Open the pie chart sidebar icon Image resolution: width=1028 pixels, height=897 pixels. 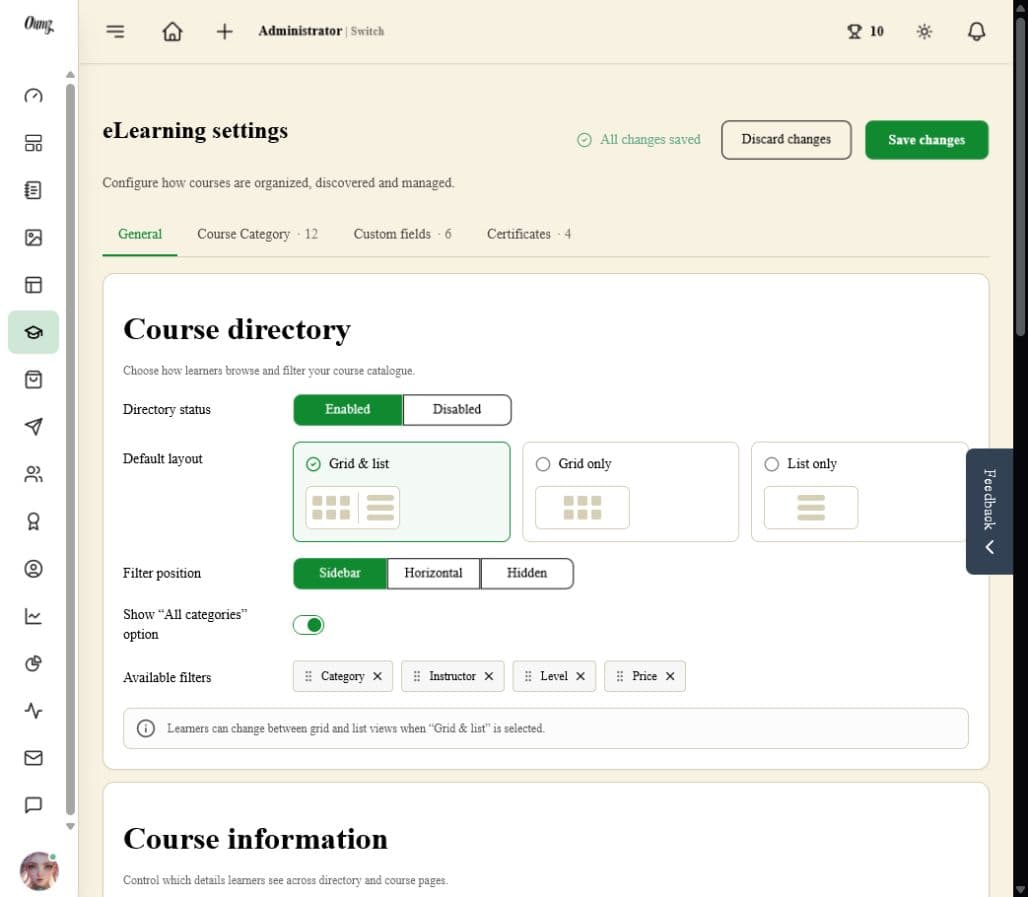tap(33, 664)
